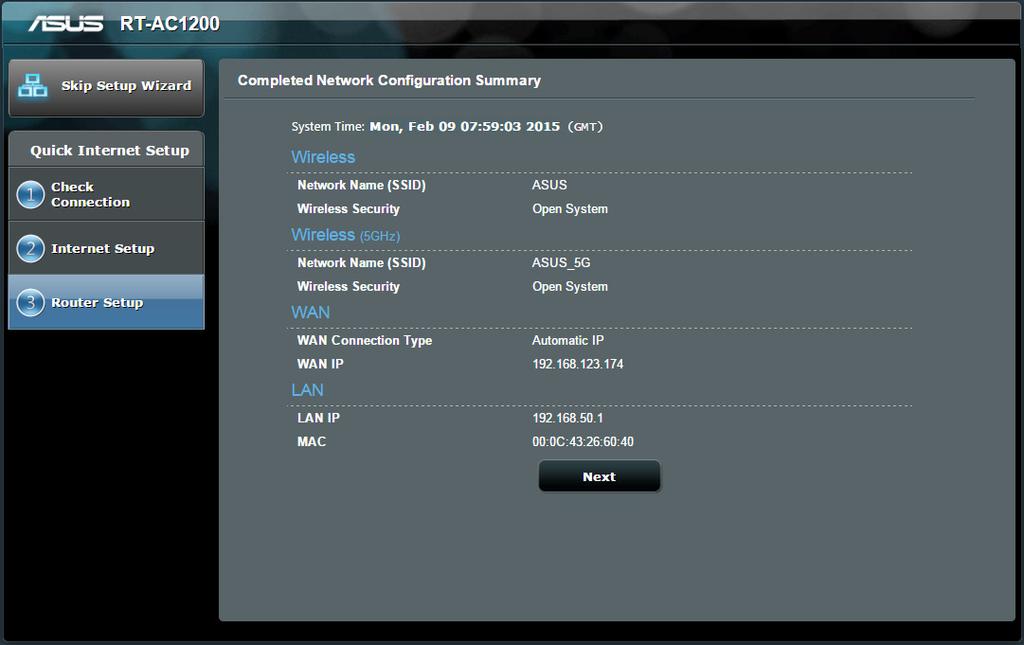Click the network icon beside Skip Setup Wizard
This screenshot has height=645, width=1024.
[33, 86]
